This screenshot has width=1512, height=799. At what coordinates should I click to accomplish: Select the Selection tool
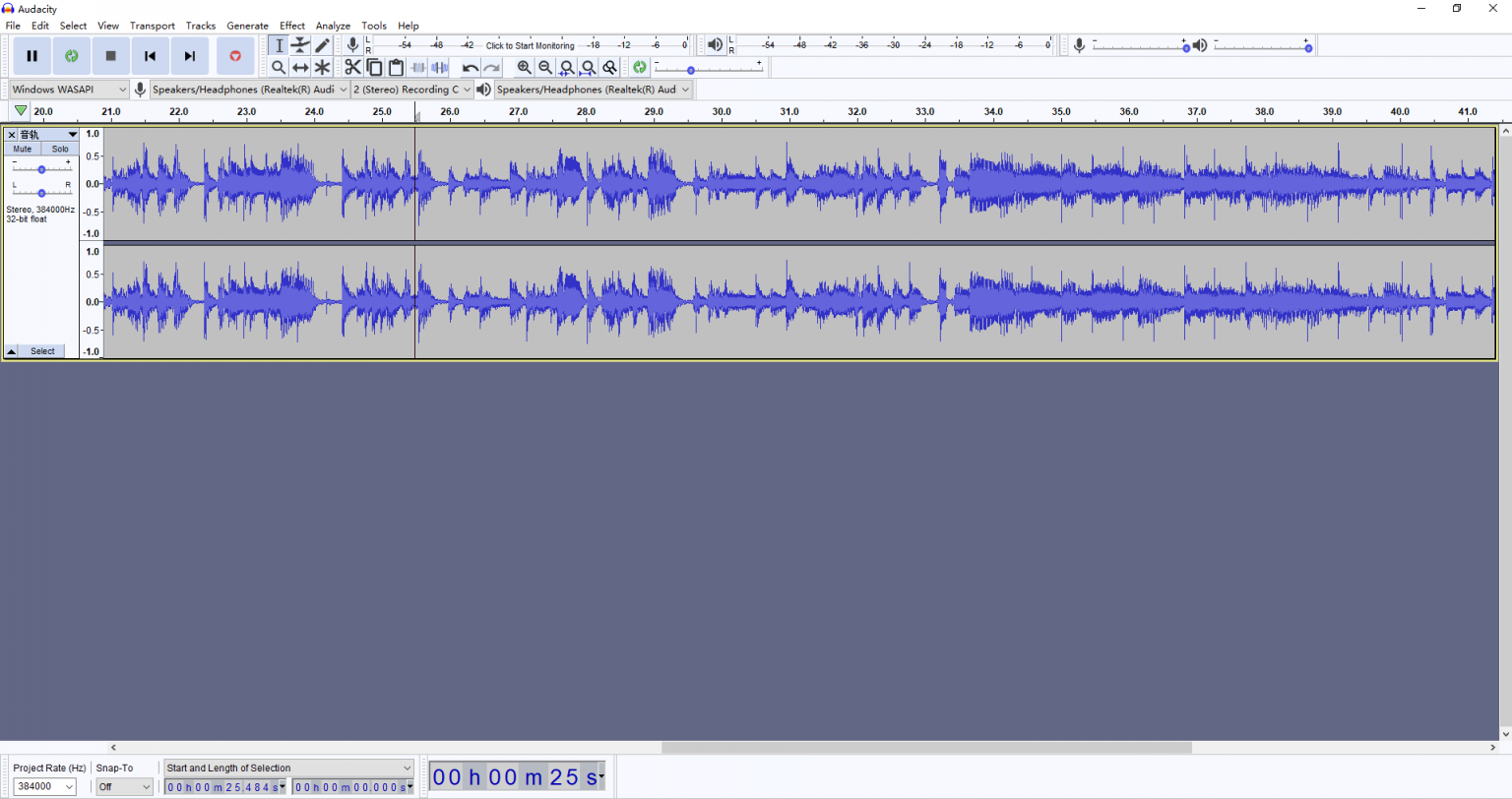coord(279,44)
